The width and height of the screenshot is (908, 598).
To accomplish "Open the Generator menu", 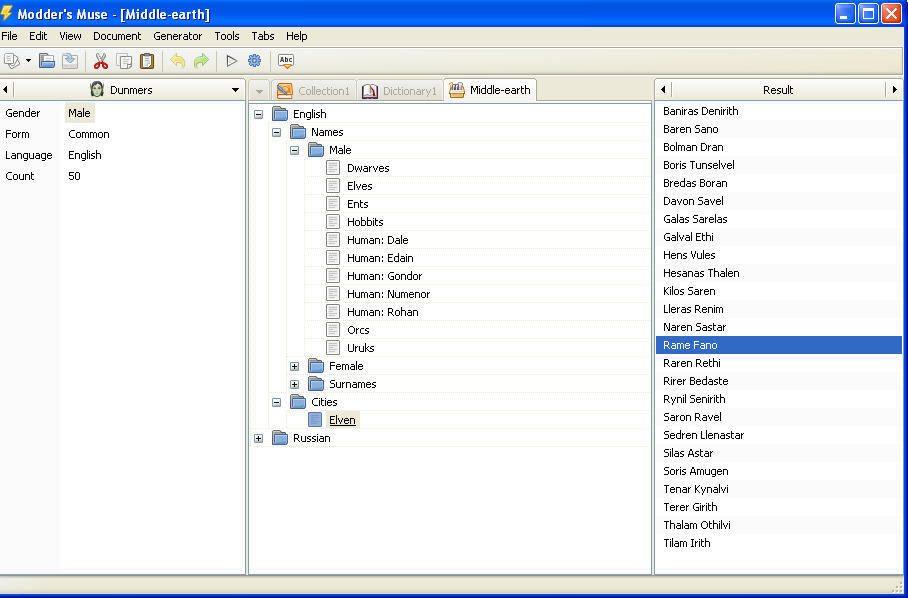I will (178, 36).
